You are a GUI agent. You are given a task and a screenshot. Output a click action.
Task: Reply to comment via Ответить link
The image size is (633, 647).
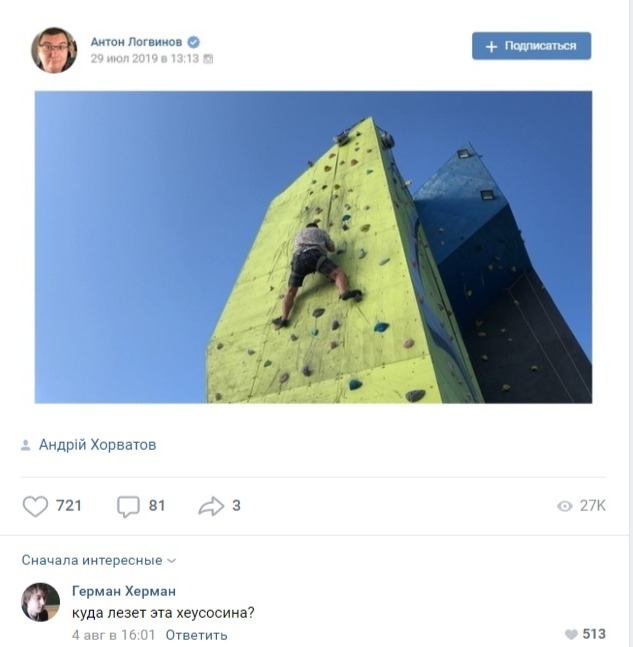coord(196,635)
